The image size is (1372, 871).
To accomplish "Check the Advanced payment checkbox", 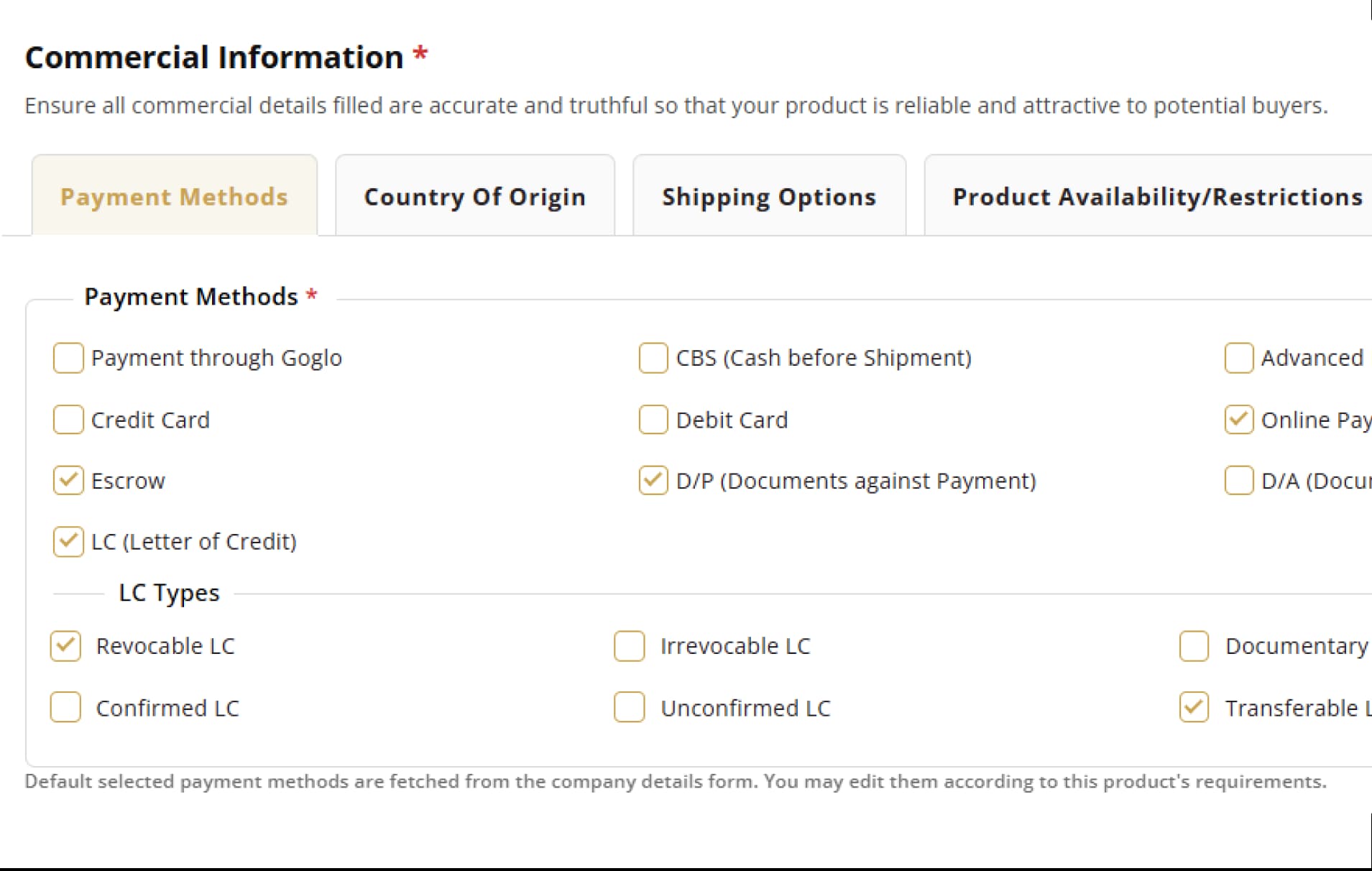I will click(x=1239, y=358).
